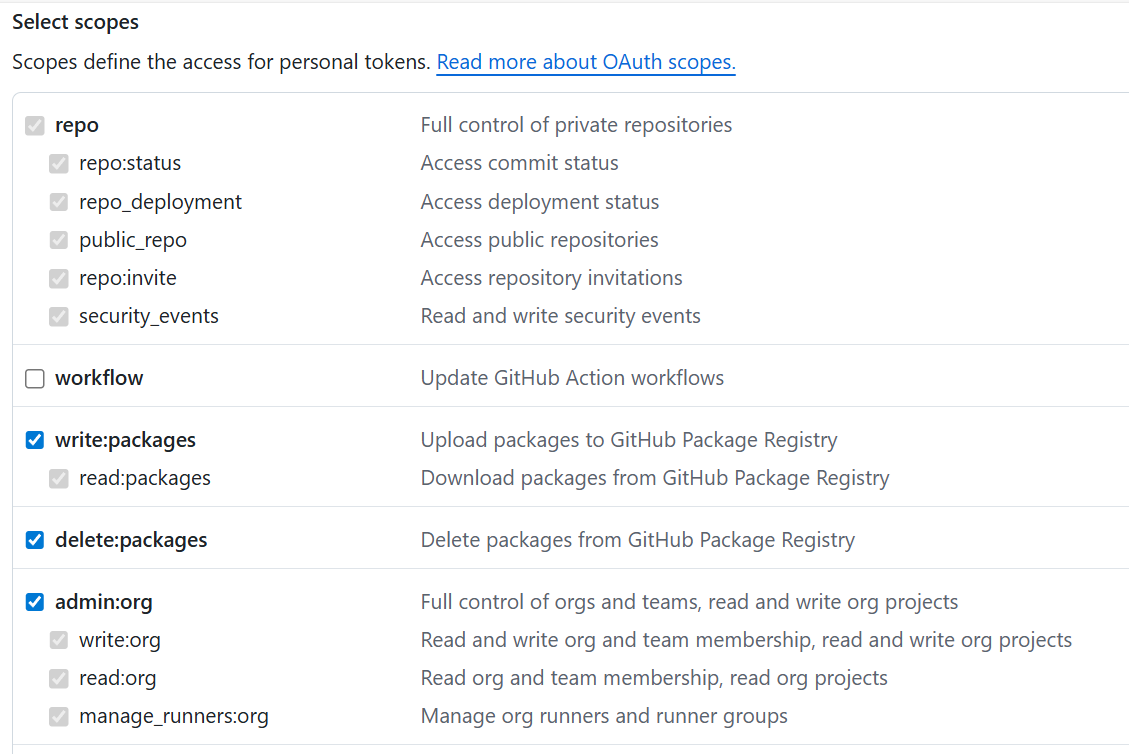Image resolution: width=1129 pixels, height=754 pixels.
Task: Uncheck the write:packages scope checkbox
Action: click(35, 440)
